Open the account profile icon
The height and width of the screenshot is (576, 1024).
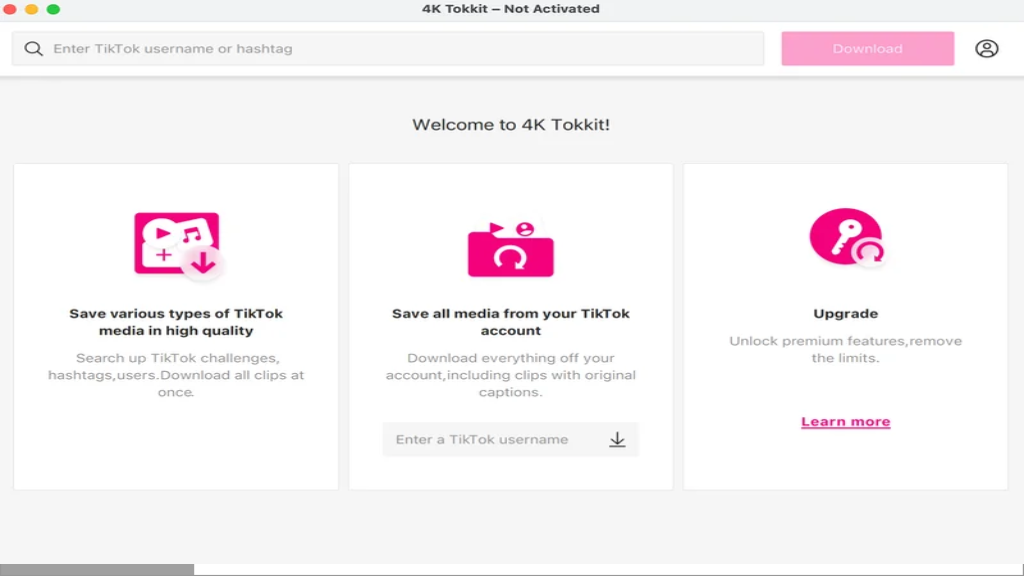986,48
